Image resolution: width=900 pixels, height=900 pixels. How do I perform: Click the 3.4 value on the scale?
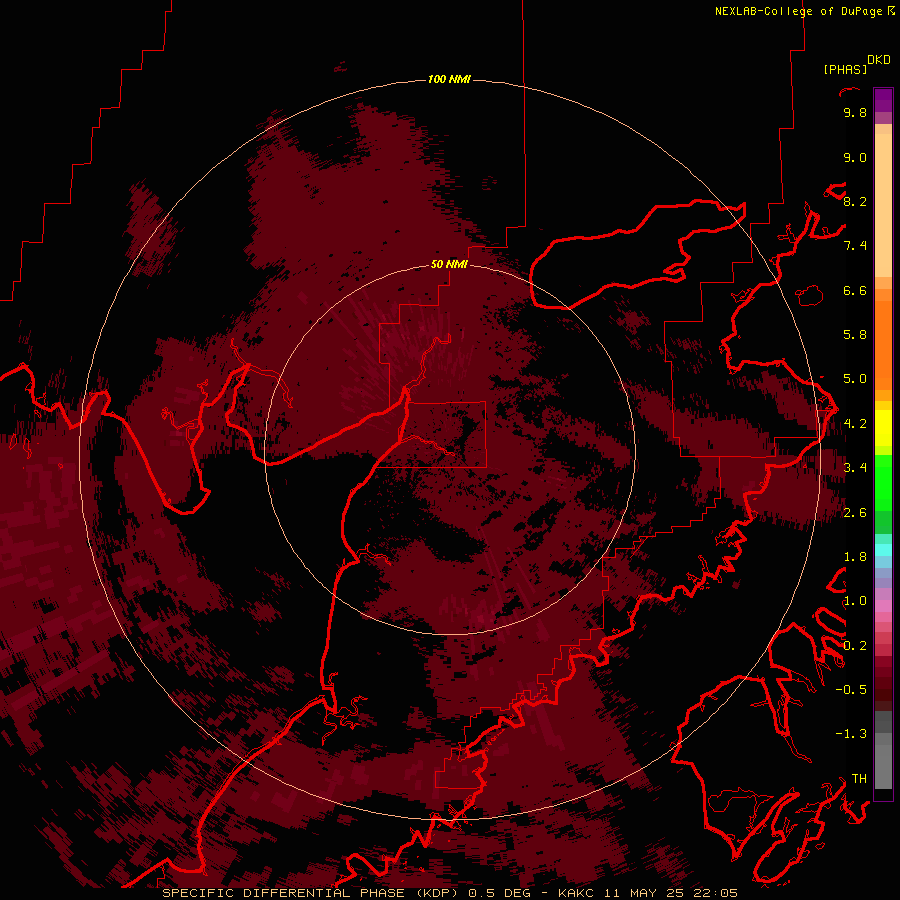point(855,468)
